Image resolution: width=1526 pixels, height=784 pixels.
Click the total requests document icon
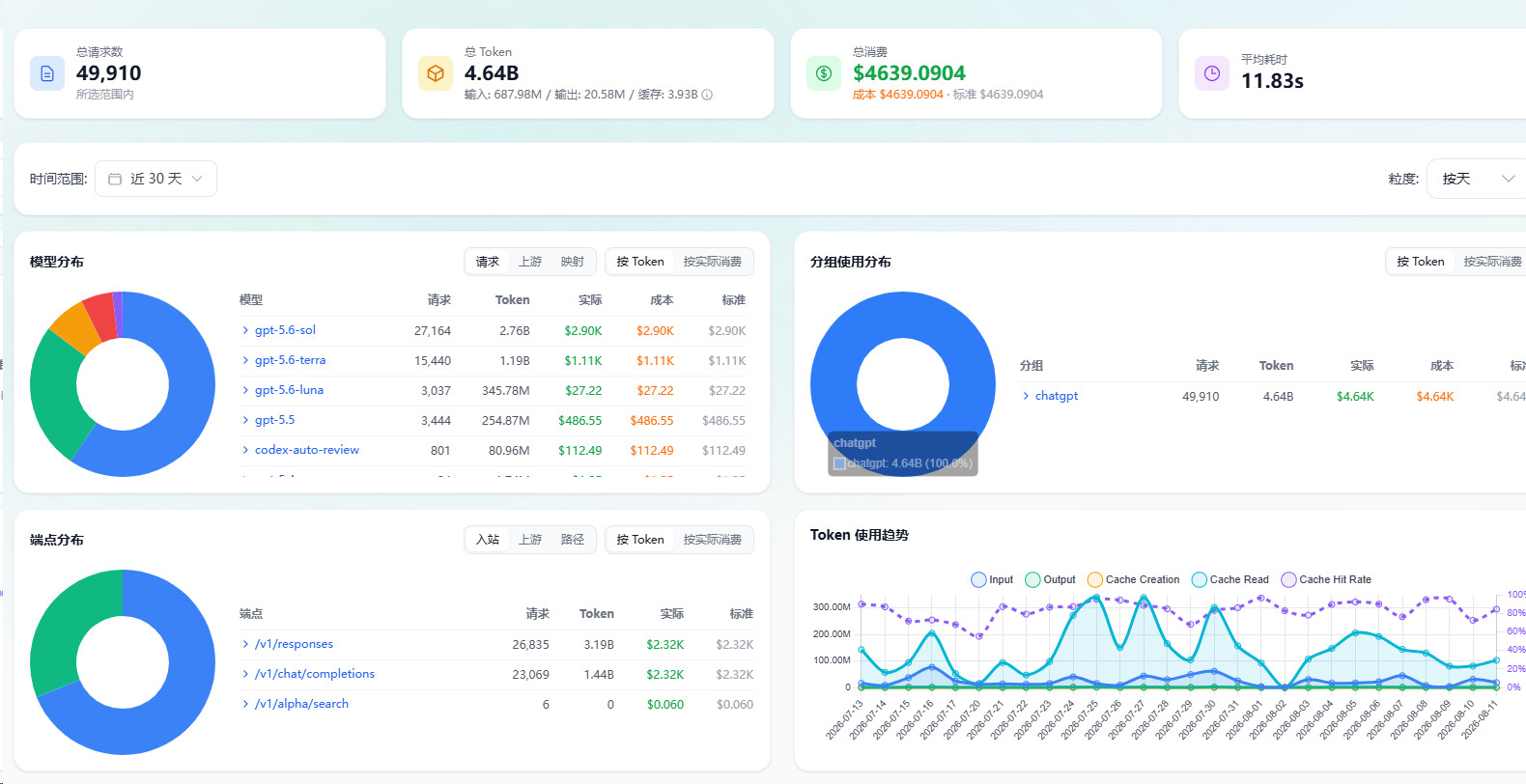click(x=47, y=73)
